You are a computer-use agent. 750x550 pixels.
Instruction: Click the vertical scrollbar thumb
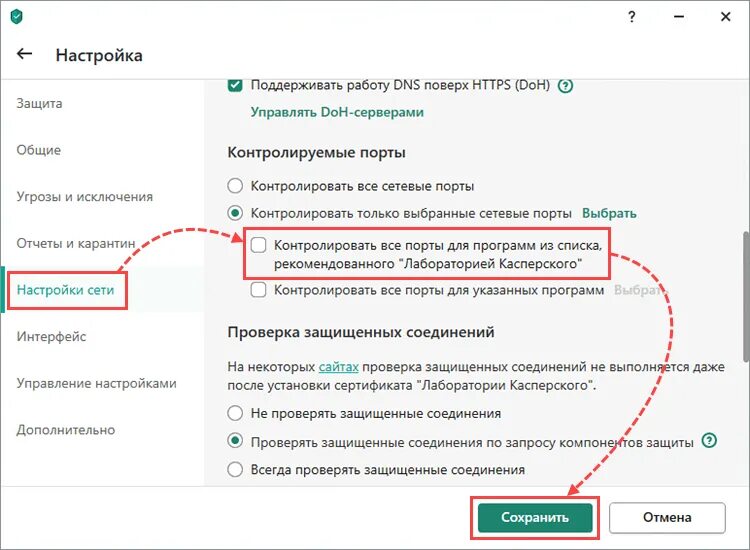coord(746,297)
